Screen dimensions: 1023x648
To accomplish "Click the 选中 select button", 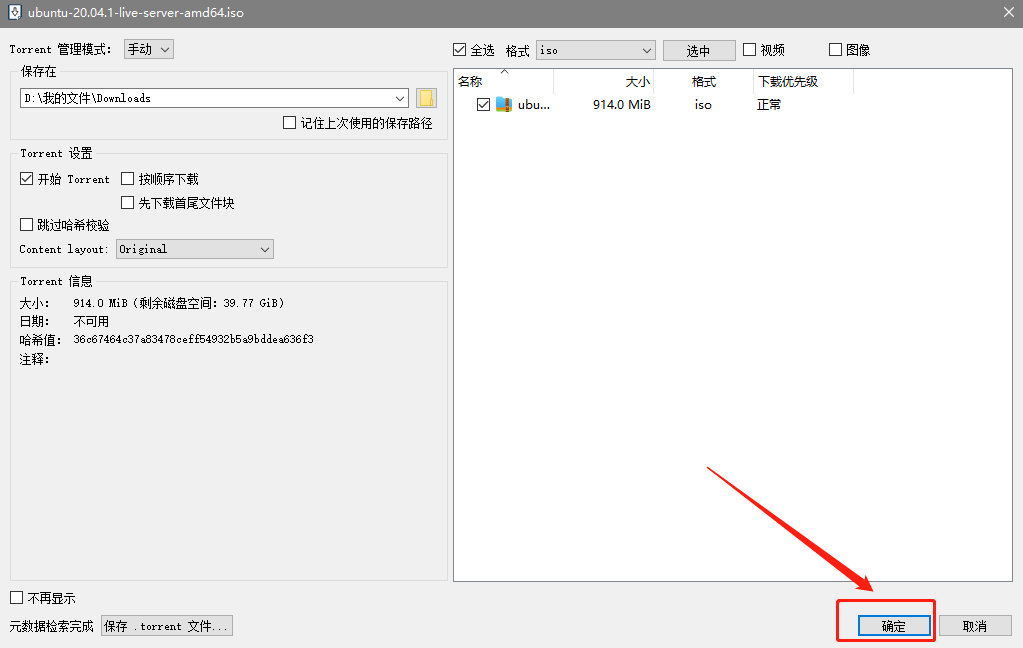I will [699, 50].
